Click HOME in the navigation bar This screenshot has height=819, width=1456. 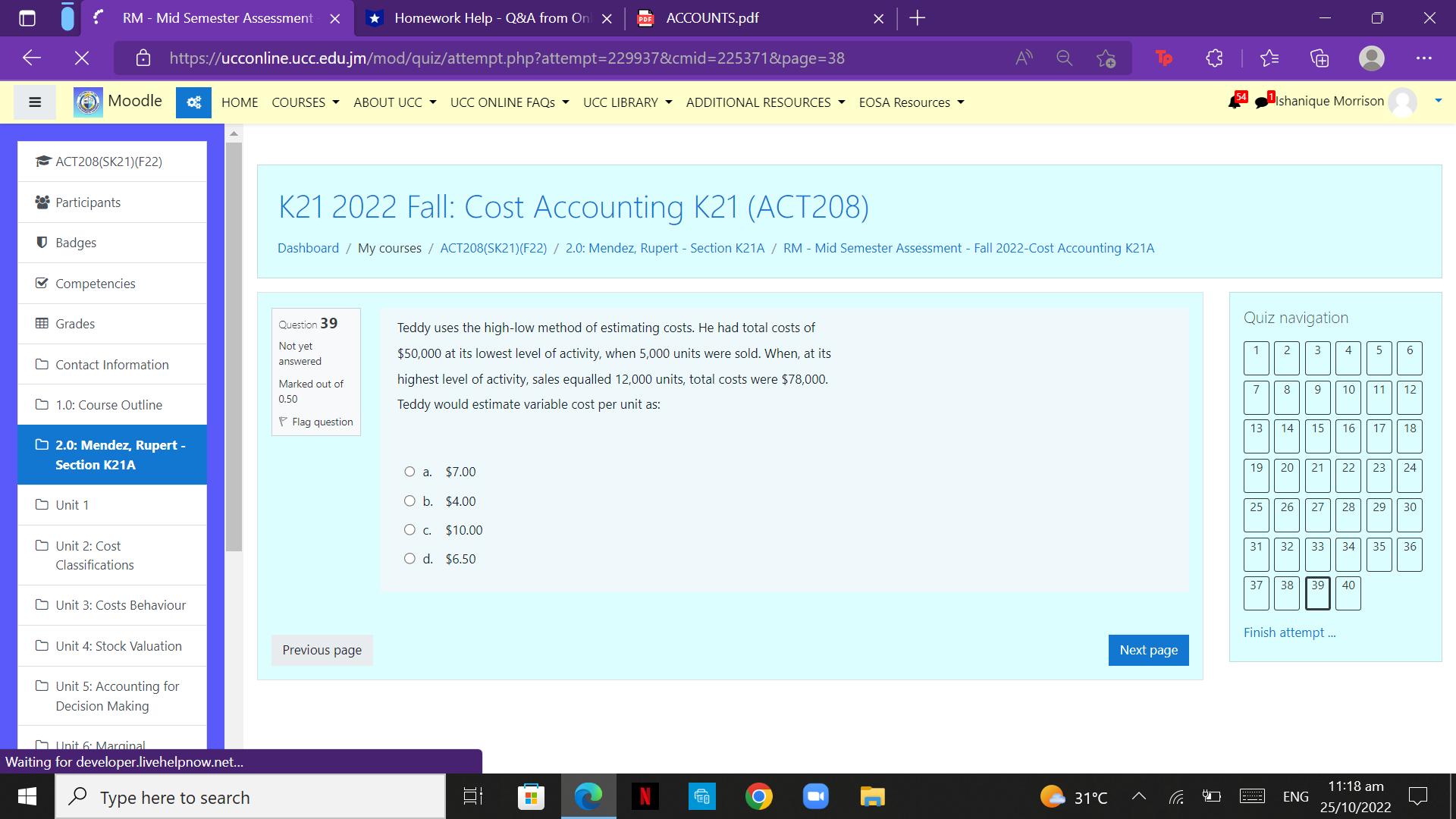coord(239,102)
